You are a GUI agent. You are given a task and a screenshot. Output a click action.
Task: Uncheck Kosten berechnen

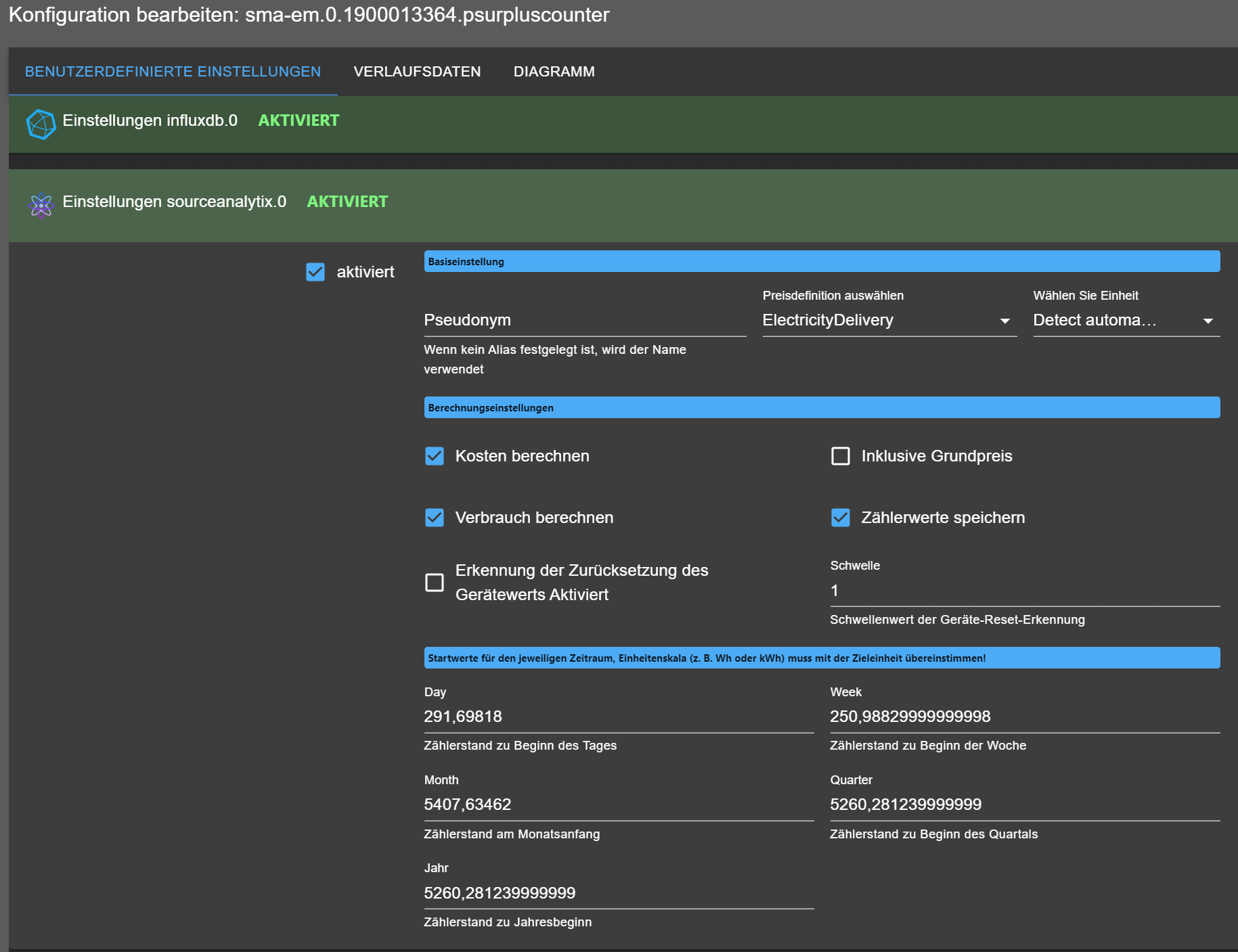coord(435,456)
